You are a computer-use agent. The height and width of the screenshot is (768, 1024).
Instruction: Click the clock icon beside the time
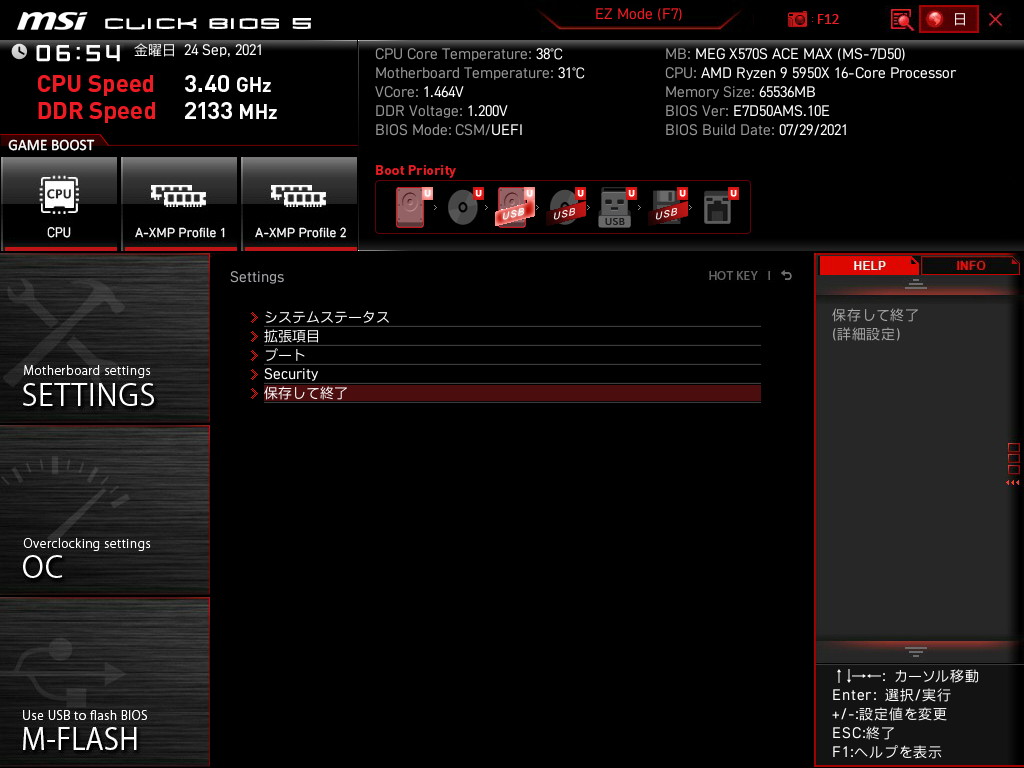coord(20,52)
